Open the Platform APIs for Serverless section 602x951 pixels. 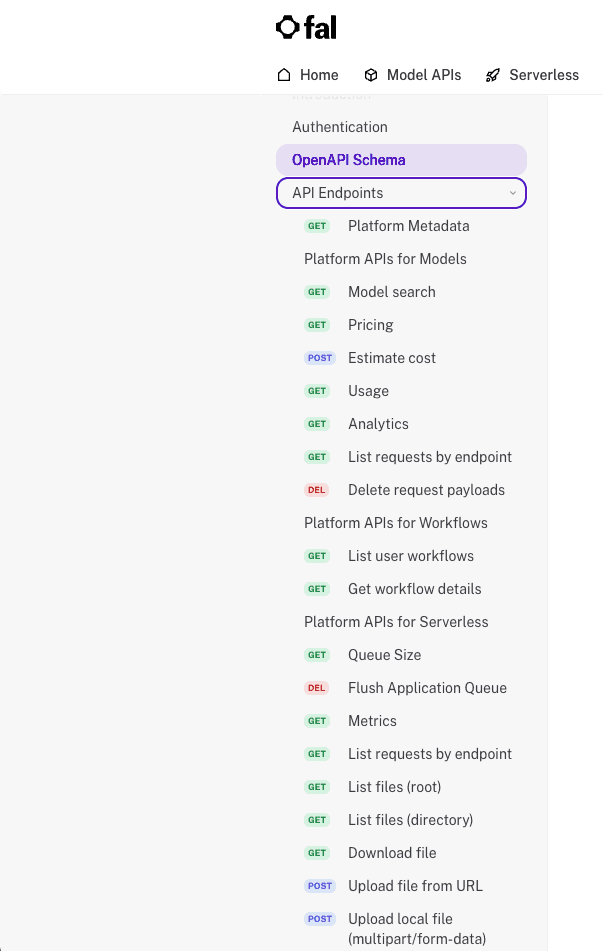pos(396,622)
